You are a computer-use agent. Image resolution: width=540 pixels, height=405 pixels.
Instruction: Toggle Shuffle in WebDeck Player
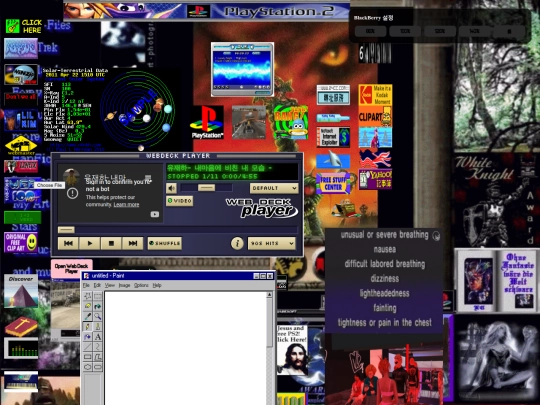click(165, 243)
